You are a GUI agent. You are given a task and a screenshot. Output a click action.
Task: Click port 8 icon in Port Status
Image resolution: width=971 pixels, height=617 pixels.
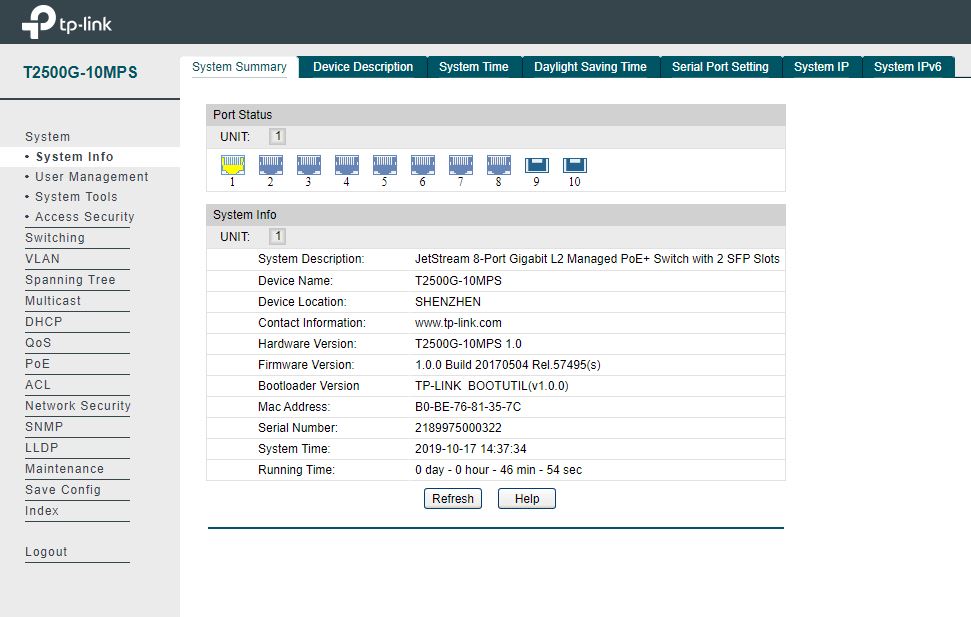pyautogui.click(x=499, y=165)
